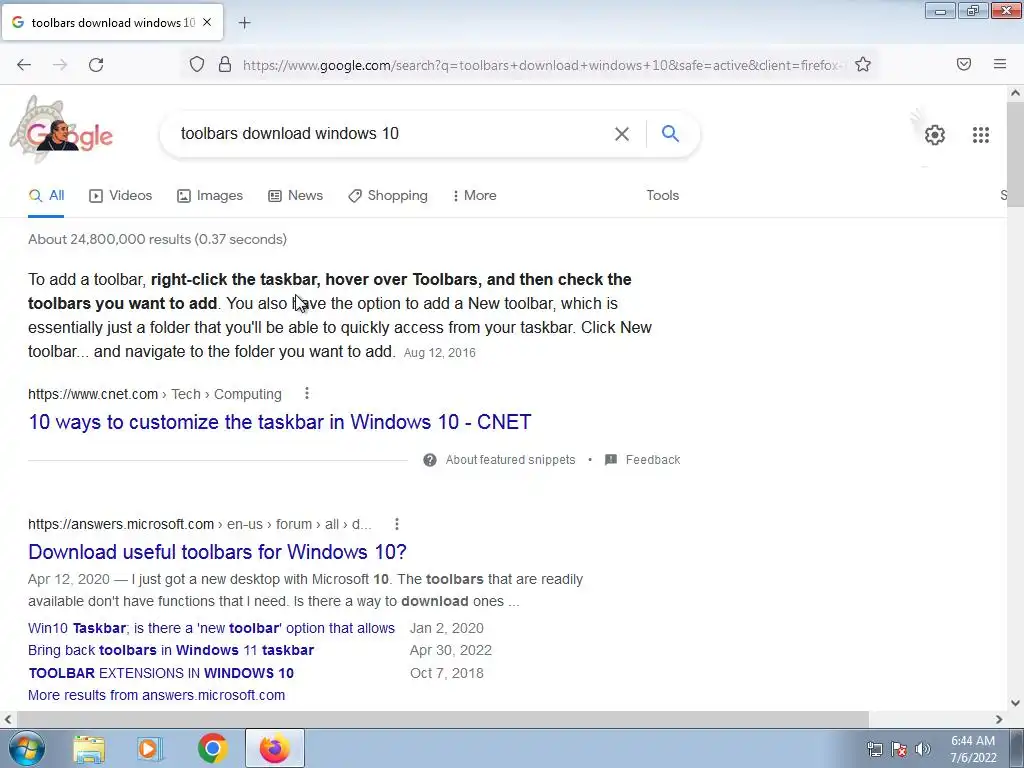This screenshot has height=768, width=1024.
Task: Open Google quick settings gear
Action: point(935,135)
